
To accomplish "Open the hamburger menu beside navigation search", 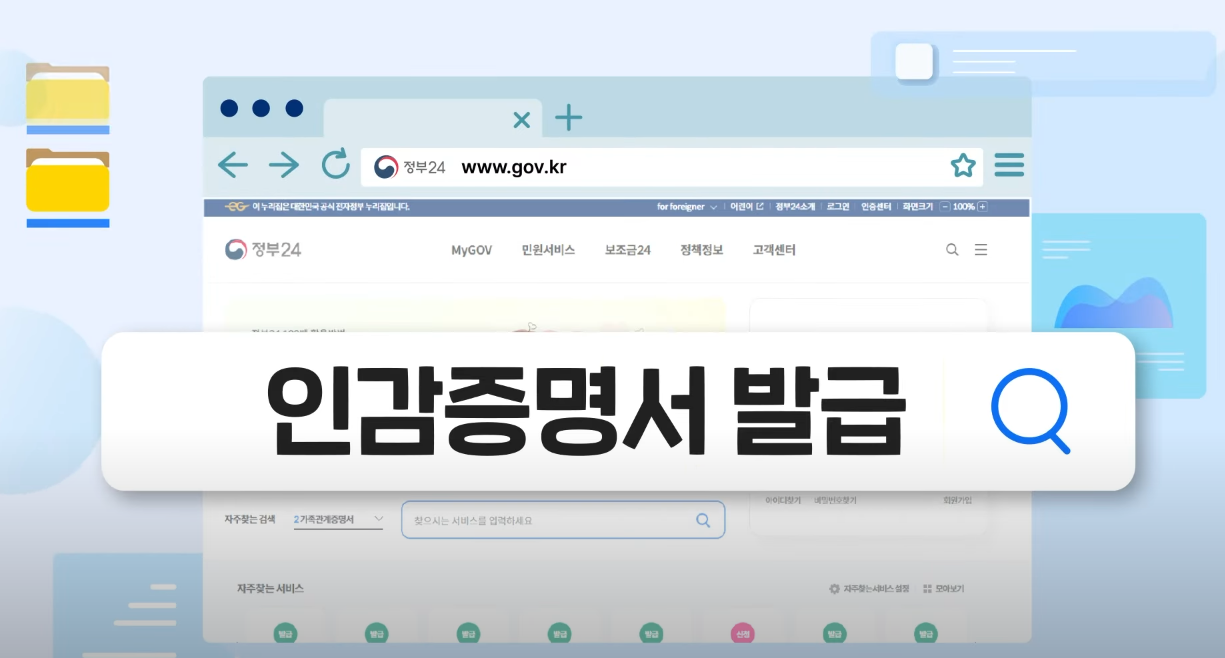I will (981, 250).
